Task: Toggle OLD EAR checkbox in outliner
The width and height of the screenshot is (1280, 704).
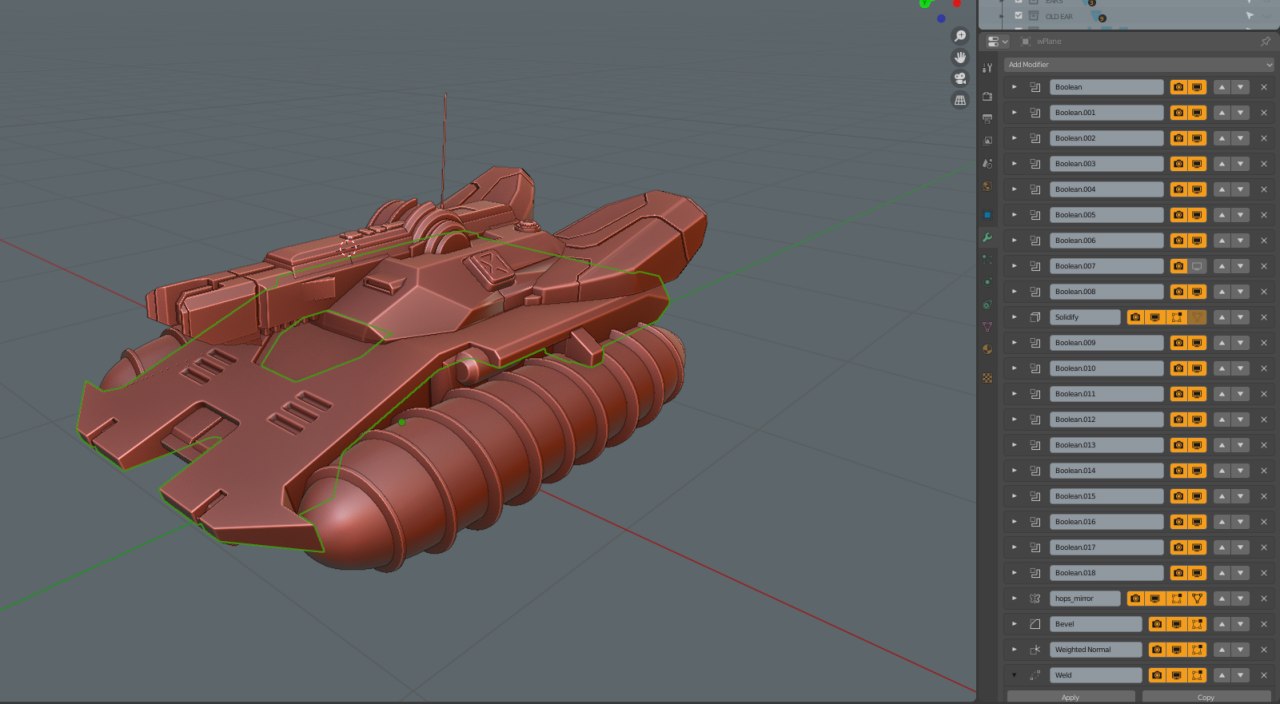Action: (1019, 16)
